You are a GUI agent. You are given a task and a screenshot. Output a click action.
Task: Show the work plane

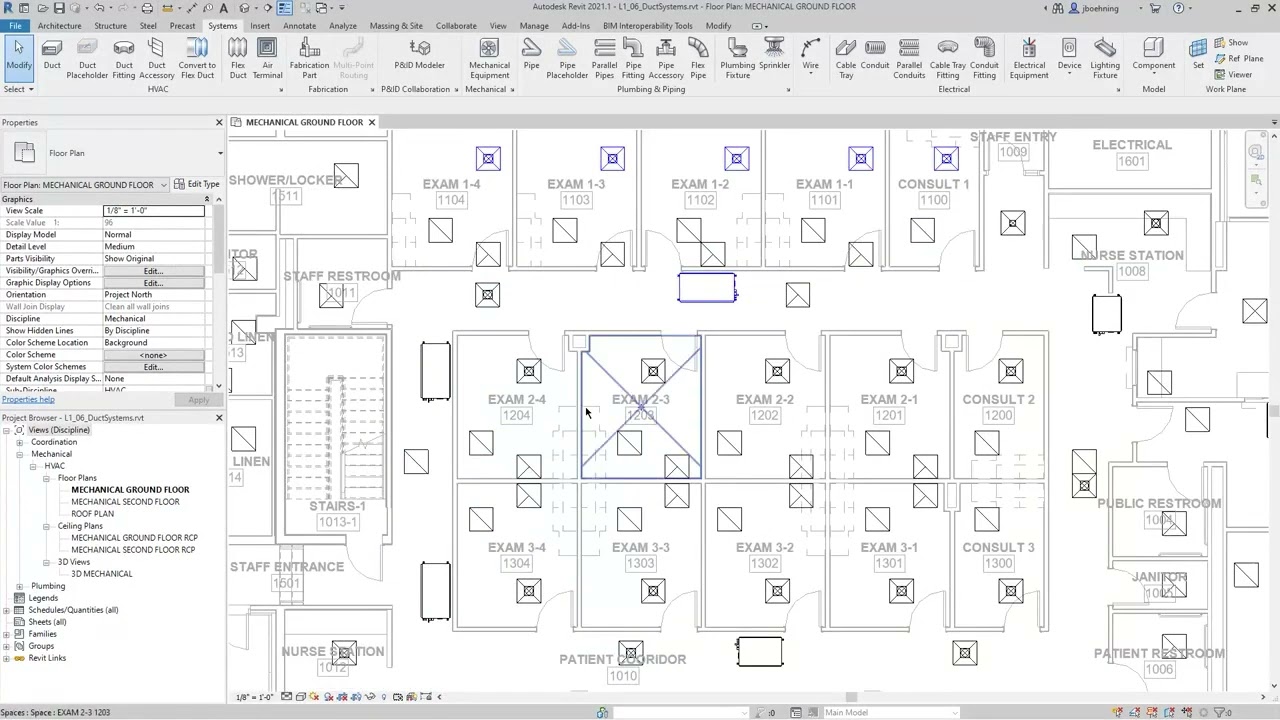click(1231, 43)
